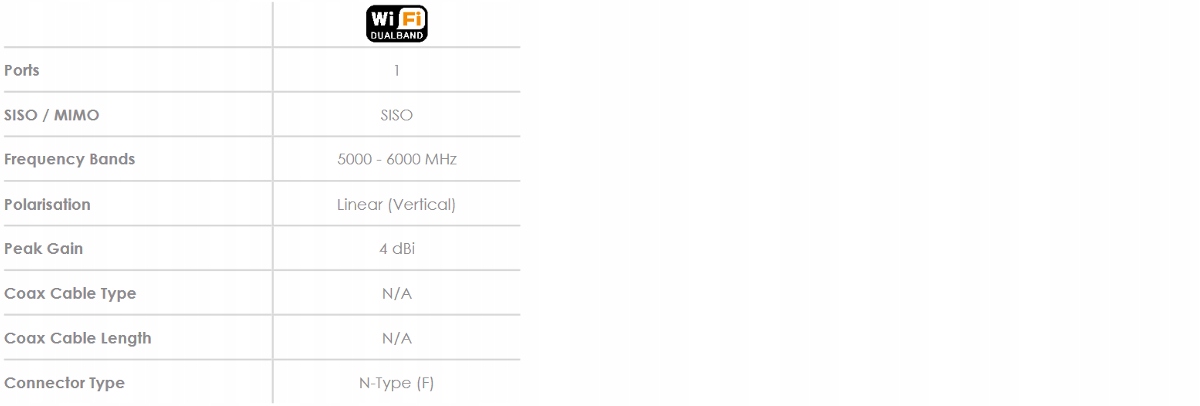
Task: Click the 4 dBi gain value
Action: coord(397,248)
